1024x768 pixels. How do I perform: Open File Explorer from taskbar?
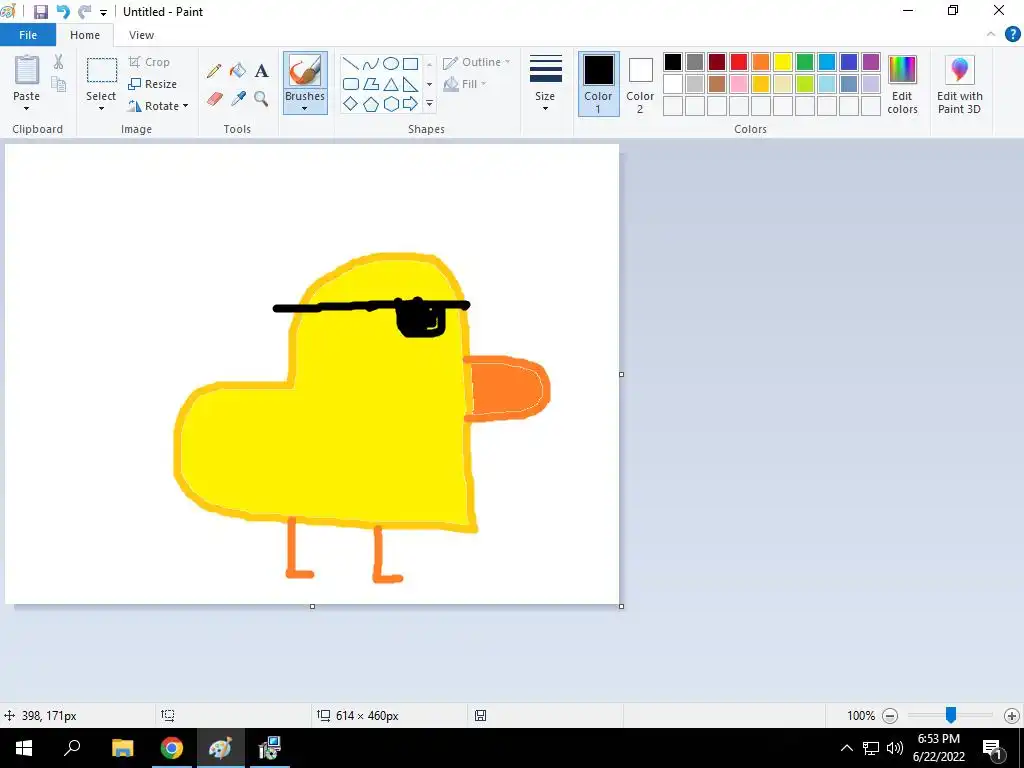tap(122, 748)
